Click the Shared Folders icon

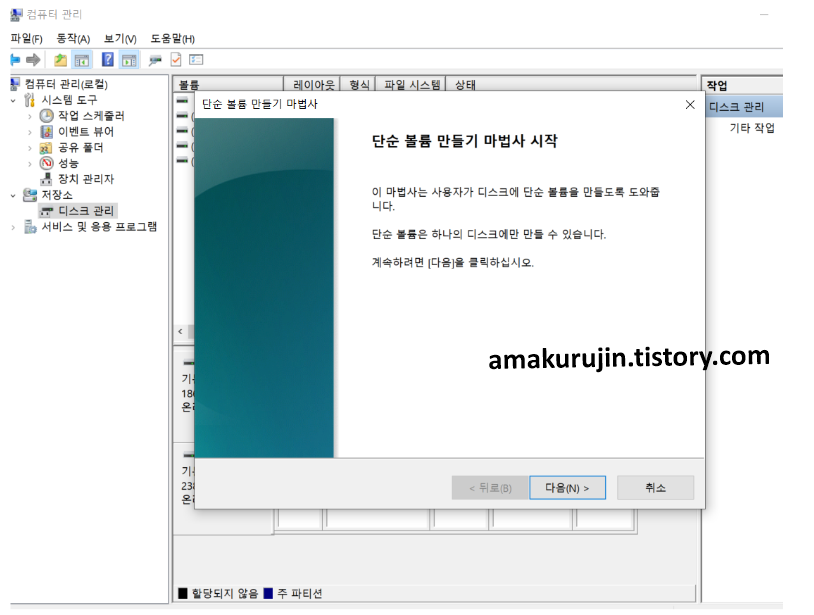[46, 148]
